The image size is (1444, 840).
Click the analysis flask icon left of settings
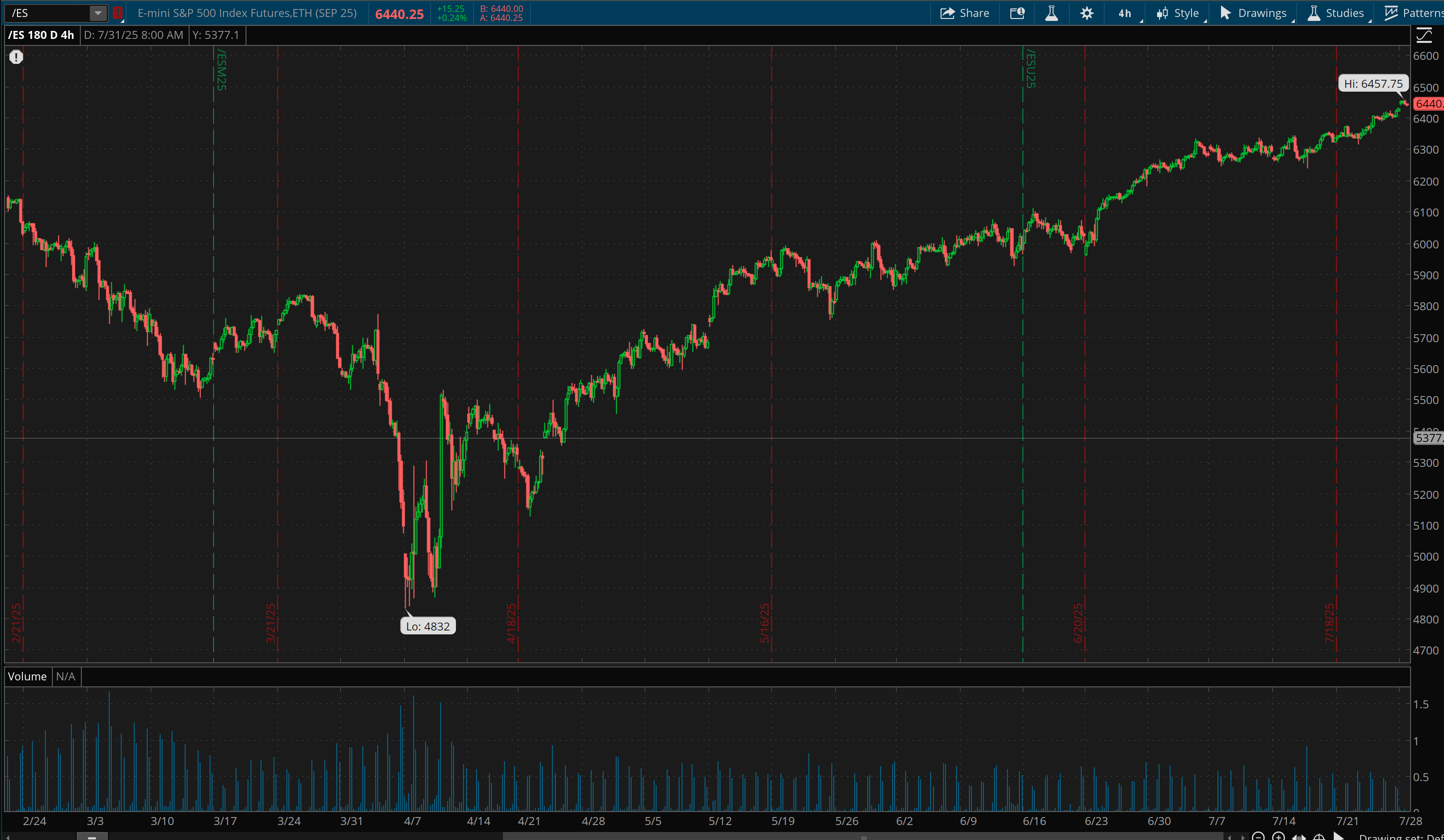coord(1051,12)
